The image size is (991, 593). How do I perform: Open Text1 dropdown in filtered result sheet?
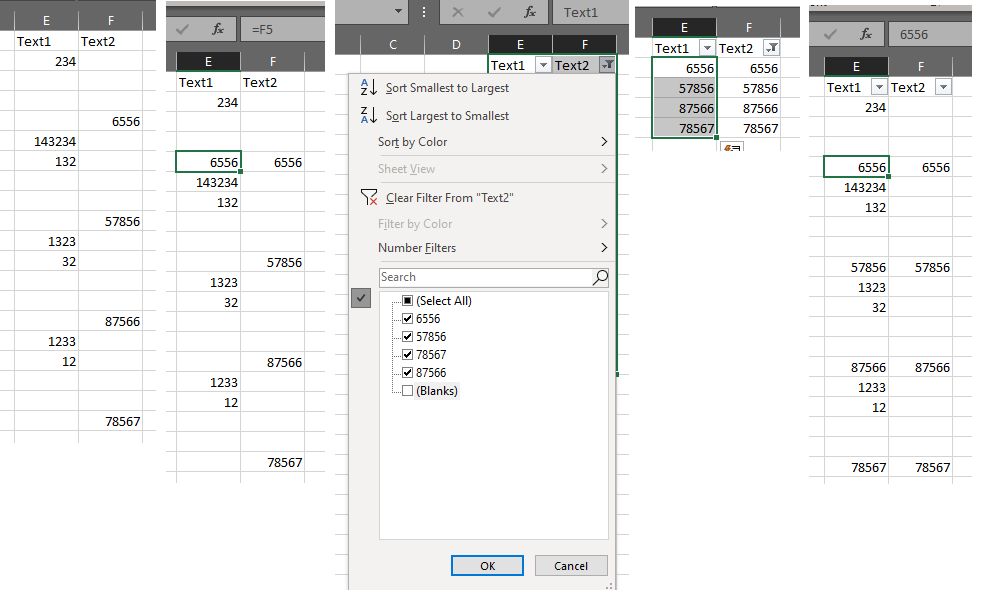pyautogui.click(x=707, y=48)
